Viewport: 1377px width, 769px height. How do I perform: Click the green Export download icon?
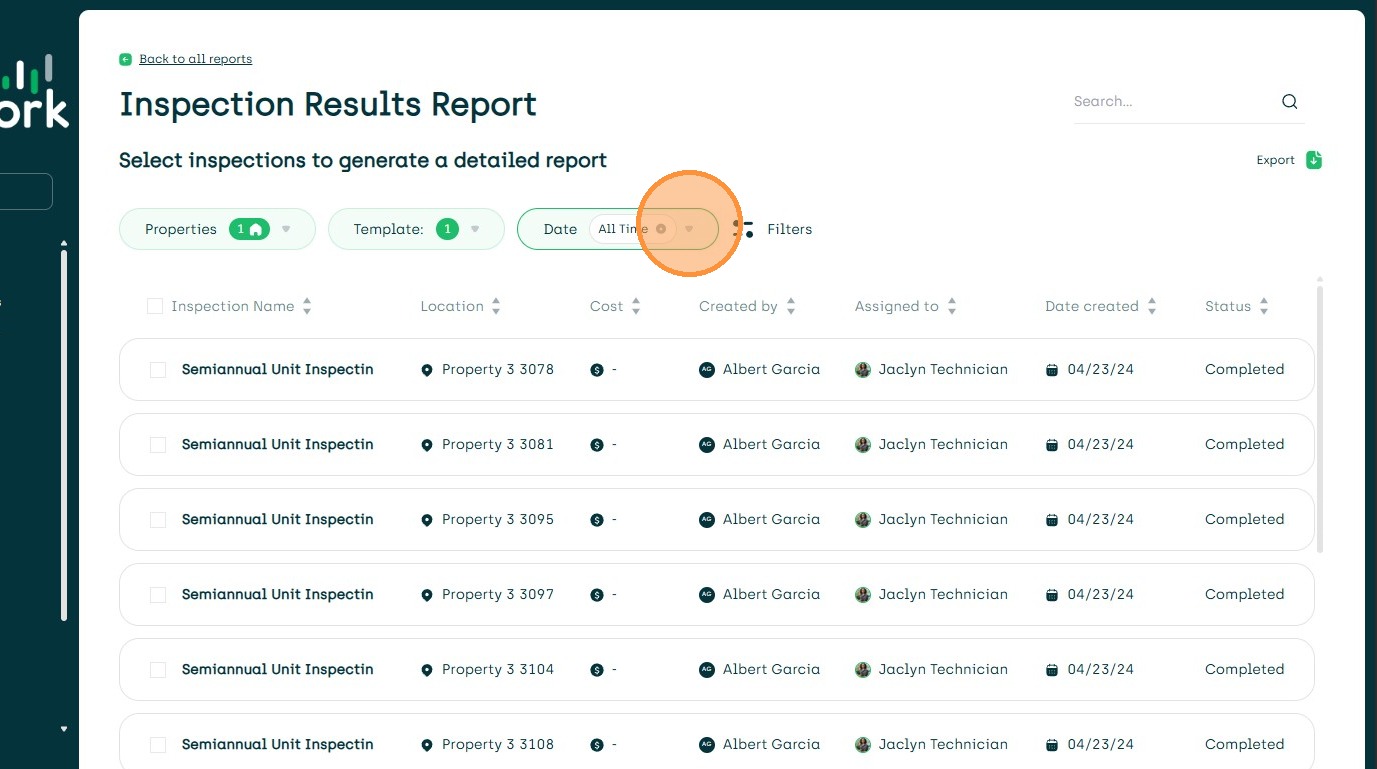click(1314, 160)
